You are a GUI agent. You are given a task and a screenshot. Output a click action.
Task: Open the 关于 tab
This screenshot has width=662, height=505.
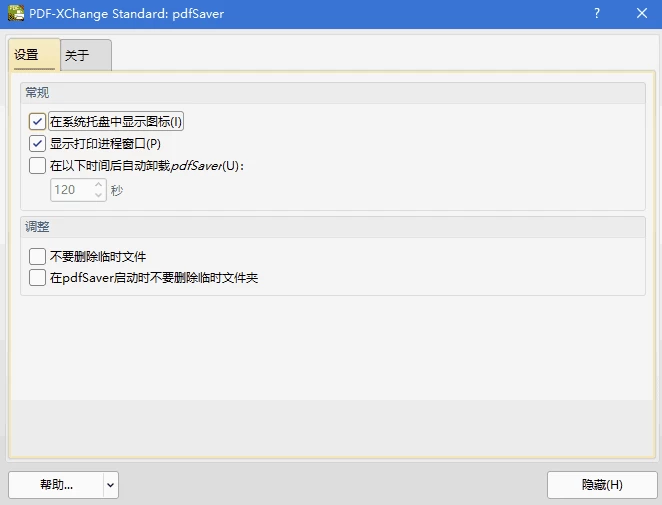(78, 56)
